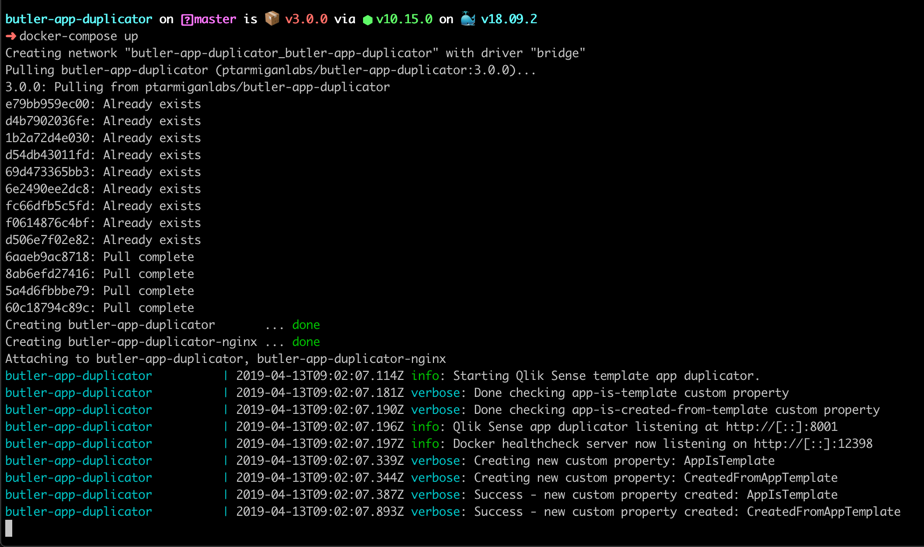The image size is (924, 547).
Task: Click 'Success - new custom property created: AppIsTemplate'
Action: (x=656, y=495)
